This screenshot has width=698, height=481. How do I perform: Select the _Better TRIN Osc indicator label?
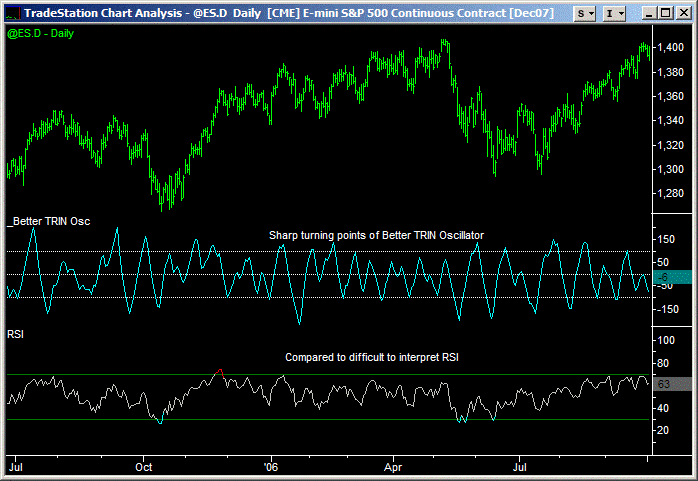tap(49, 221)
